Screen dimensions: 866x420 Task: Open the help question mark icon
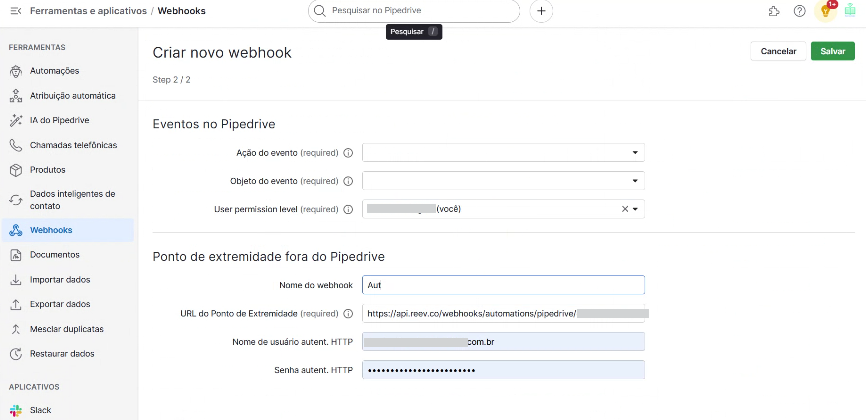799,11
